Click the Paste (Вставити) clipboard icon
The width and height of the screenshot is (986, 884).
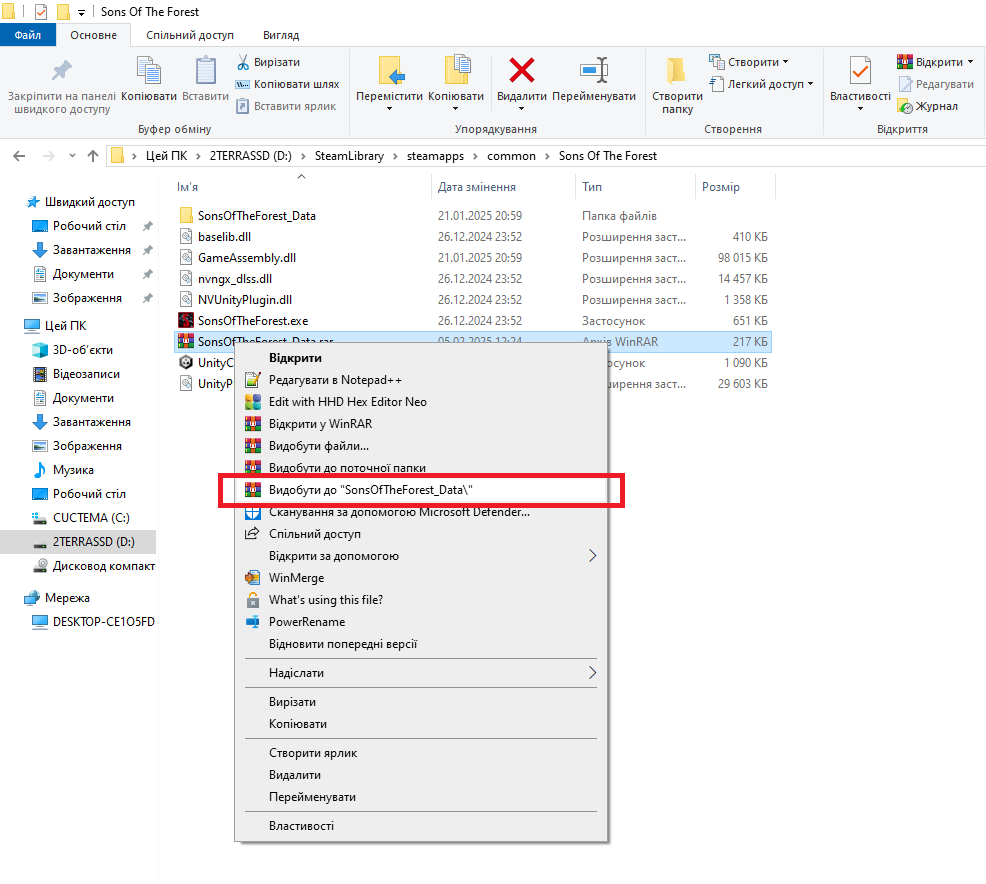click(x=205, y=70)
